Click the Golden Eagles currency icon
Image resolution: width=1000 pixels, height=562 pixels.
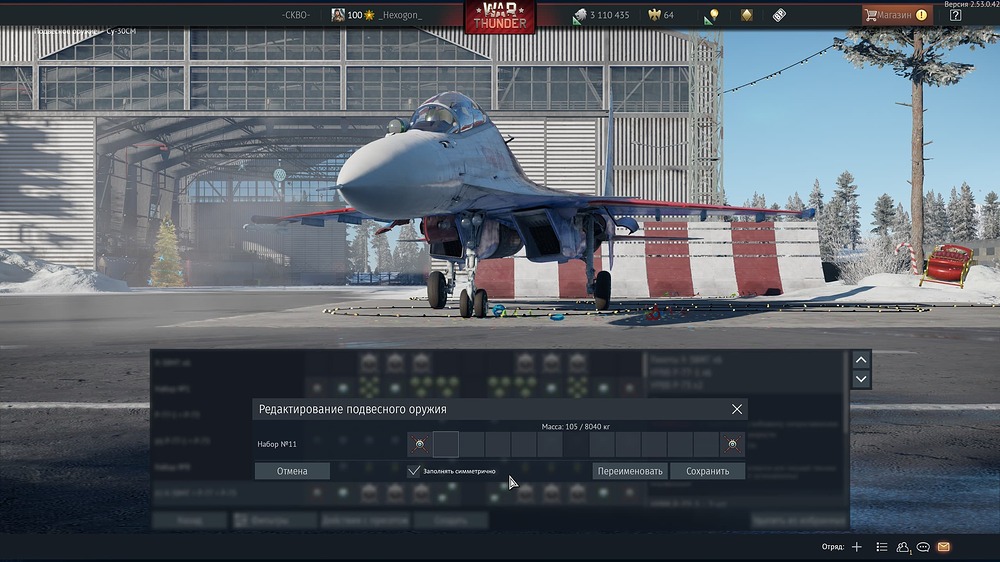click(x=655, y=15)
